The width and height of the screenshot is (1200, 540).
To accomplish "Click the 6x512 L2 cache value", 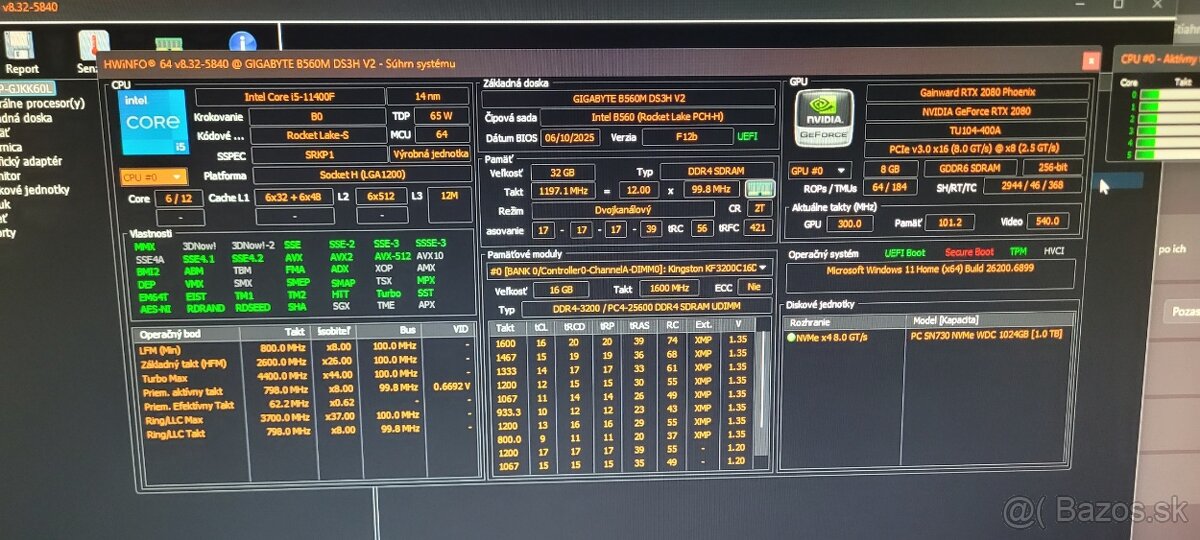I will pos(380,197).
